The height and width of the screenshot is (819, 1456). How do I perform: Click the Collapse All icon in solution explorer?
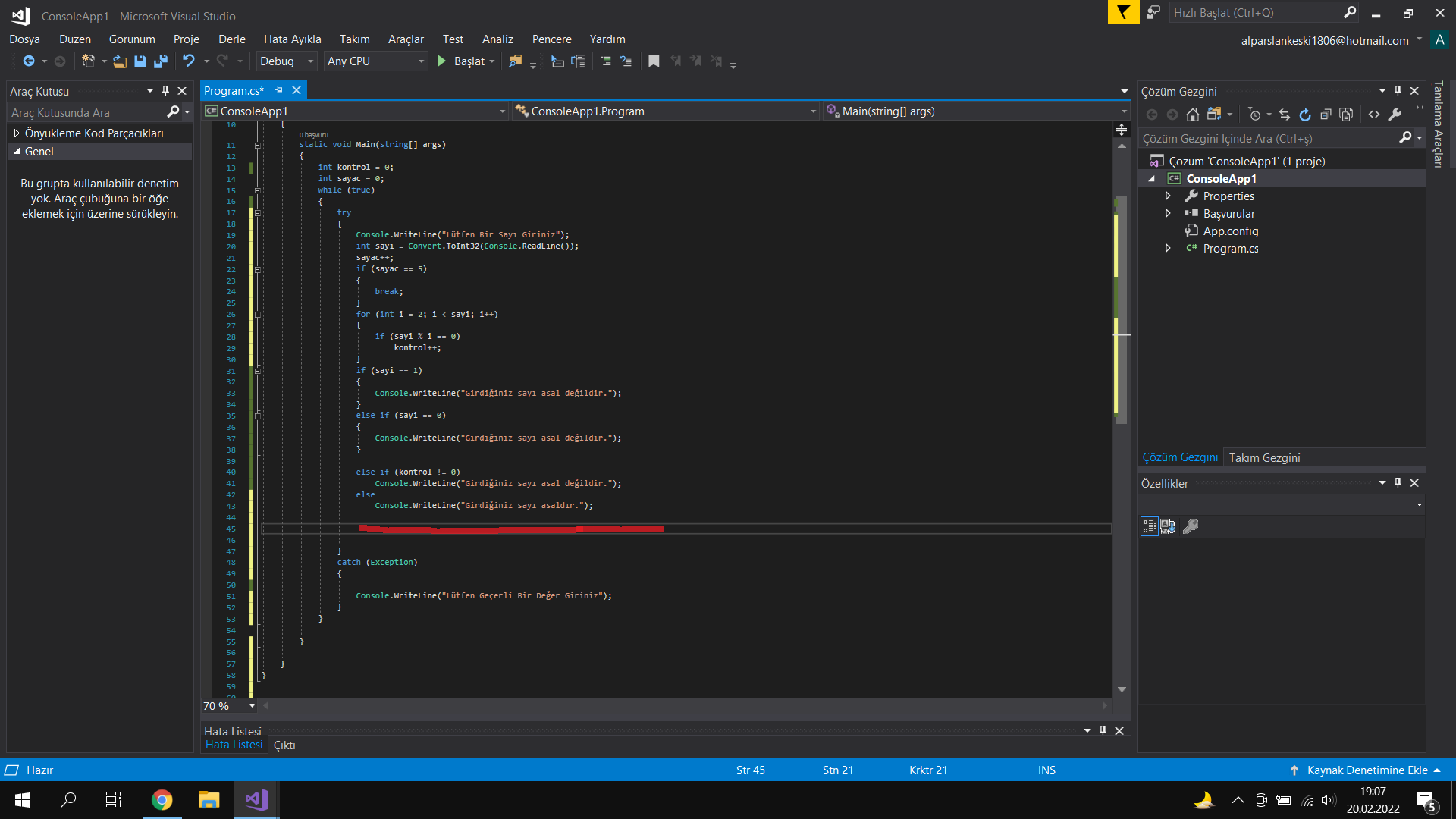1326,115
